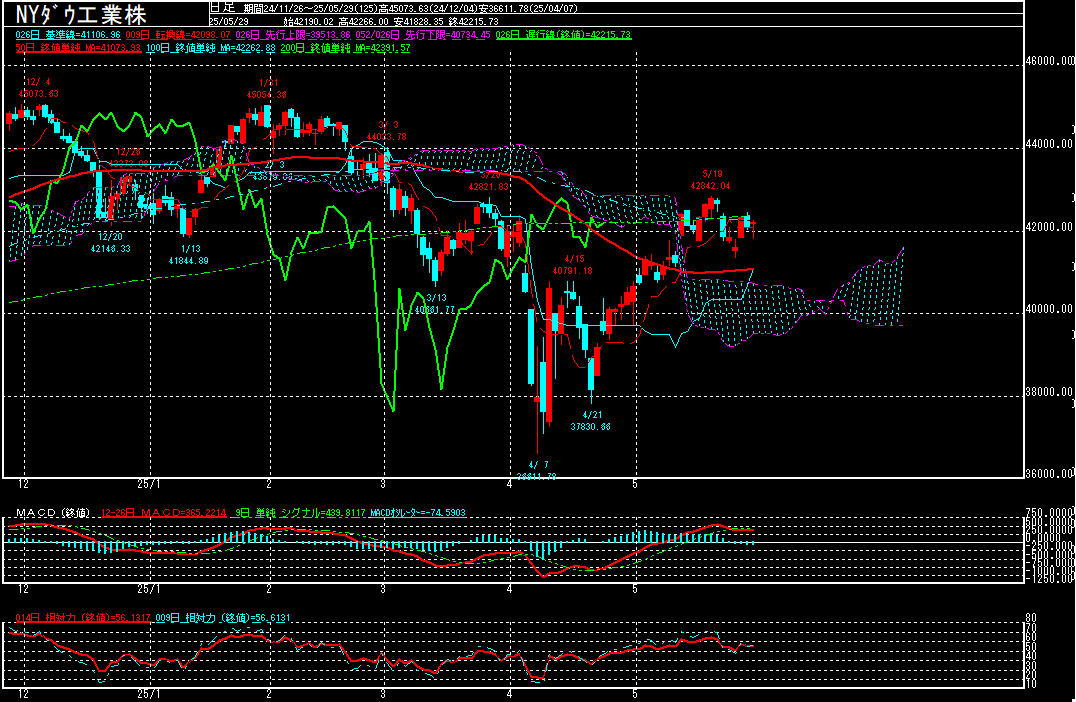
Task: Click the chart title NYダウ工業株
Action: point(81,14)
